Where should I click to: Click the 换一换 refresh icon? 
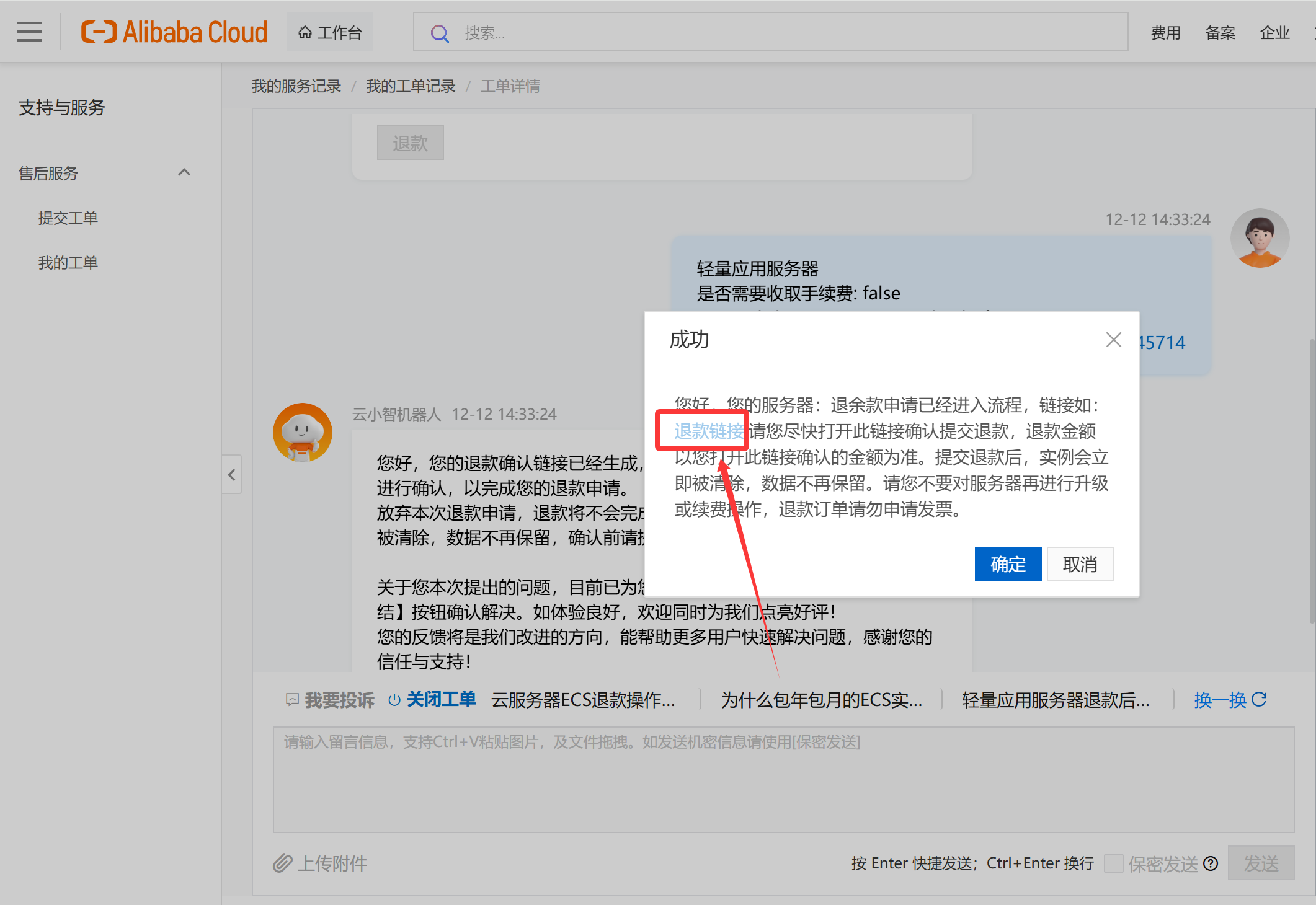pyautogui.click(x=1259, y=700)
